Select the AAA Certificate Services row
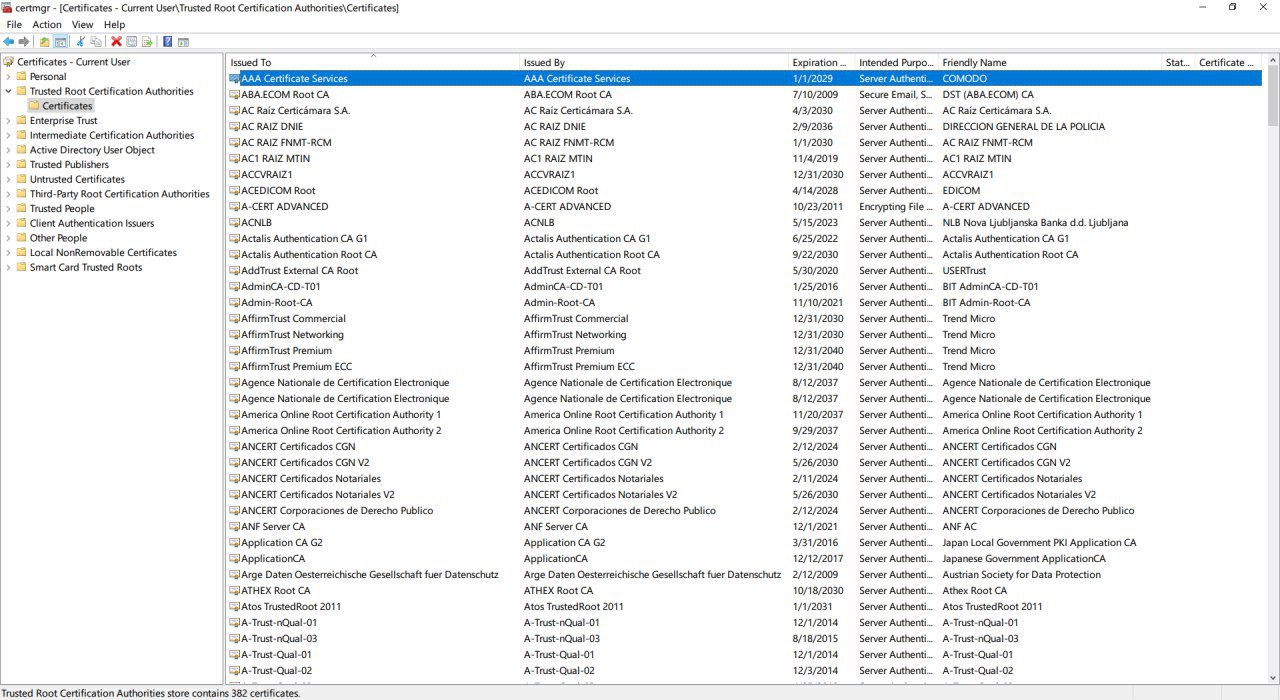1280x700 pixels. (744, 78)
